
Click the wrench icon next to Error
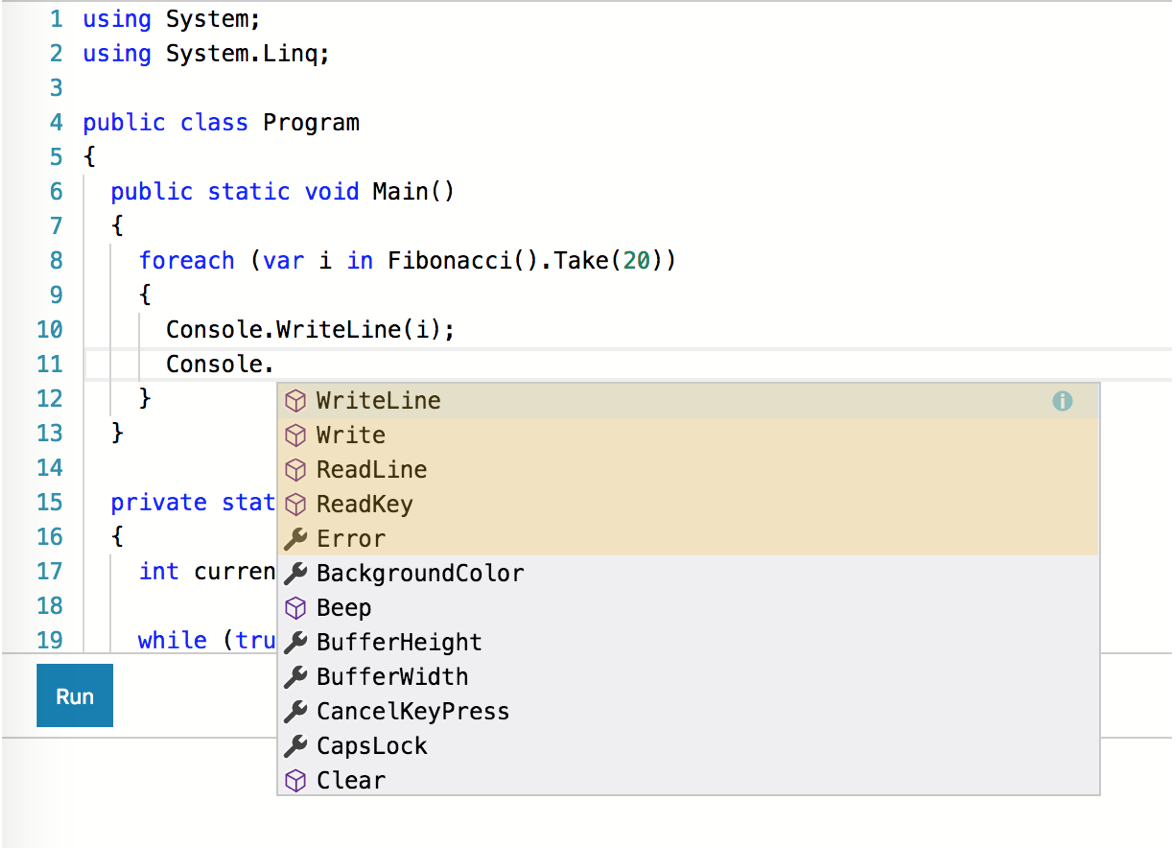point(295,538)
